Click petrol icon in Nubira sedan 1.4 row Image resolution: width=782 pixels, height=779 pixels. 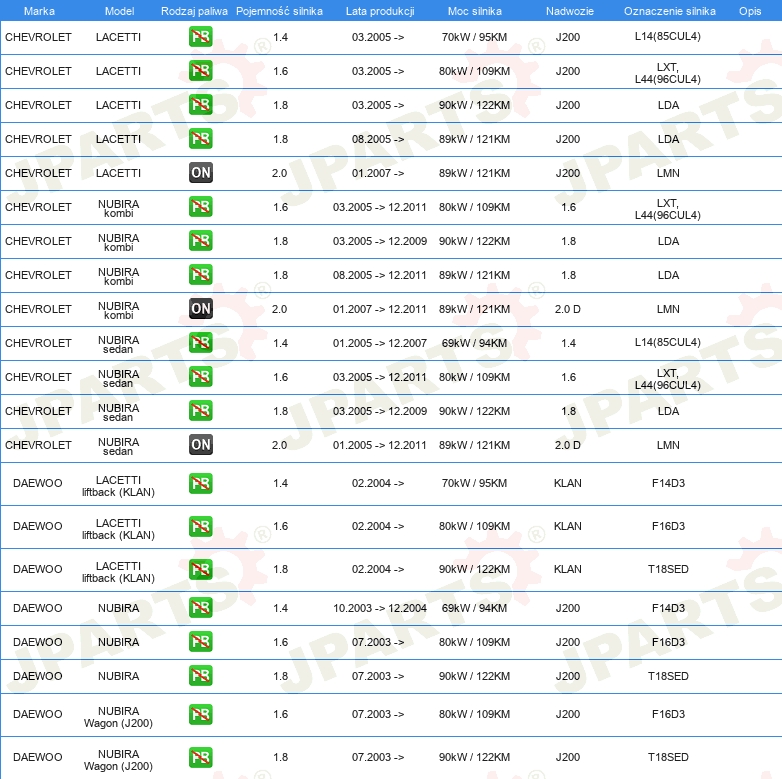(x=200, y=343)
